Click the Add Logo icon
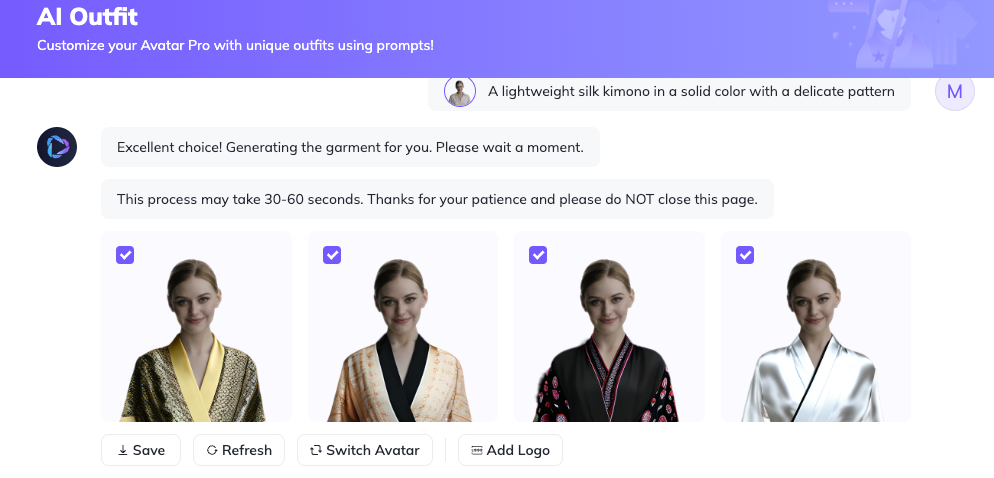The height and width of the screenshot is (478, 994). click(x=477, y=450)
